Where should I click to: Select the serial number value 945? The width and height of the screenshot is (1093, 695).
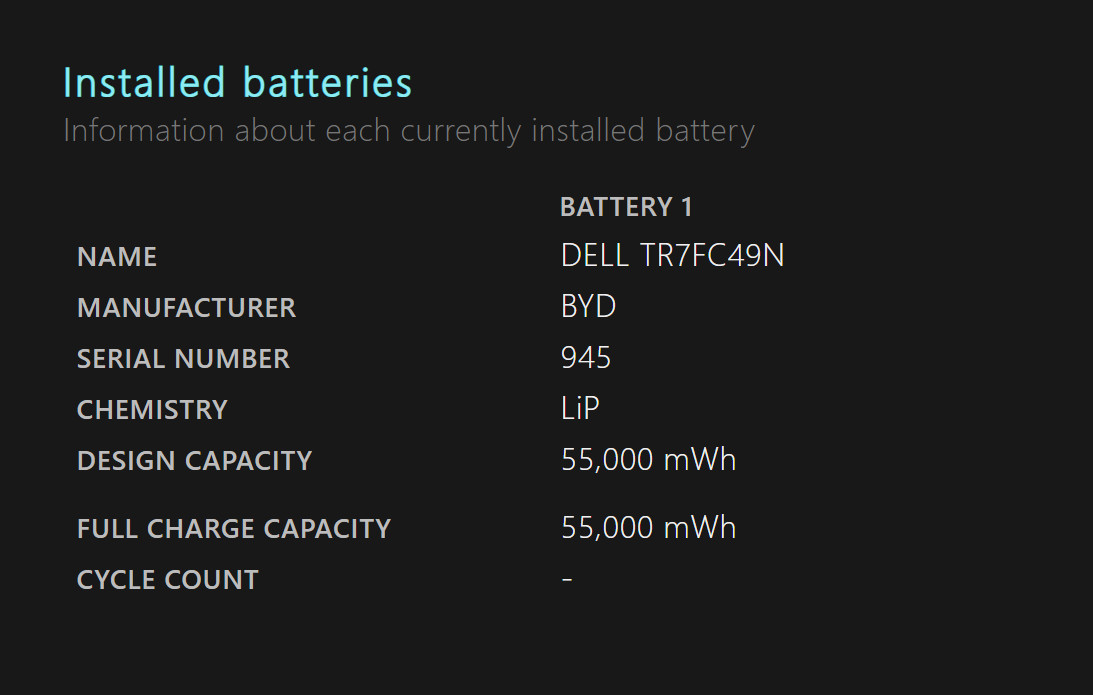pyautogui.click(x=586, y=358)
